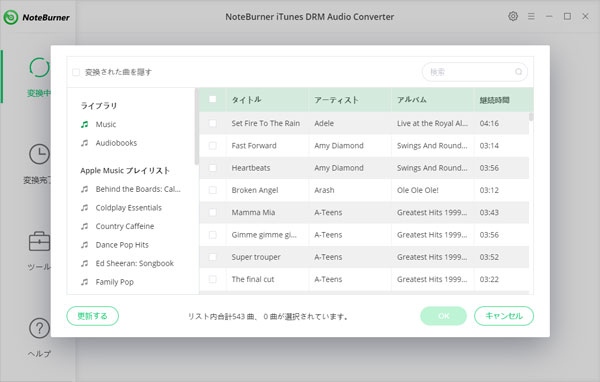Click the note icon beside Family Pop
This screenshot has width=600, height=382.
point(85,282)
